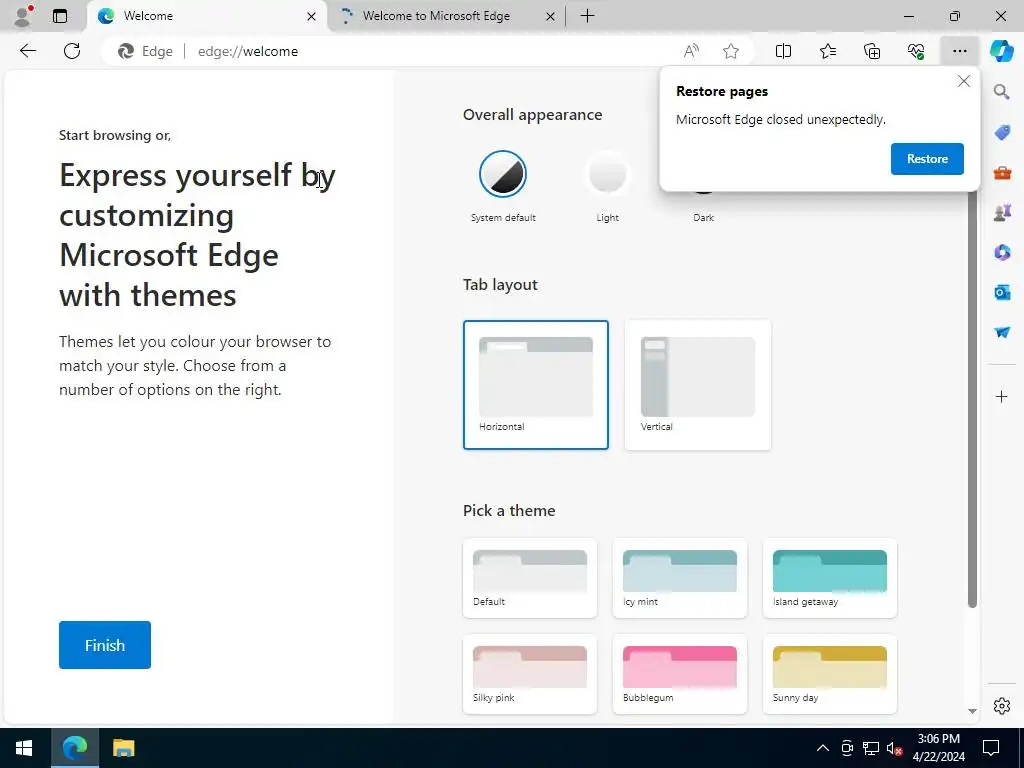The width and height of the screenshot is (1024, 768).
Task: Click Edge icon on the taskbar
Action: click(74, 748)
